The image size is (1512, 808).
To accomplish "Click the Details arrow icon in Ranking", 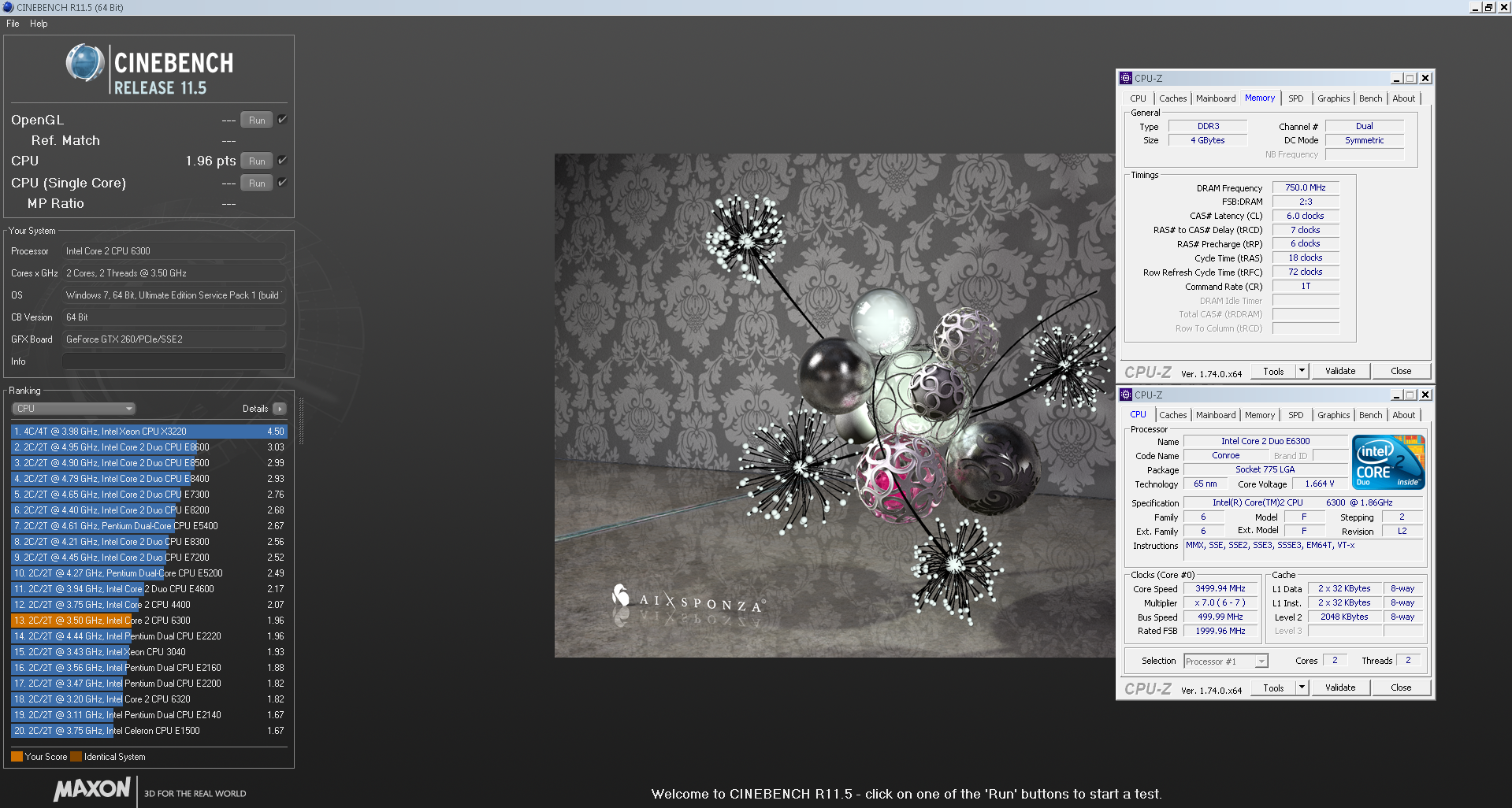I will pyautogui.click(x=280, y=409).
